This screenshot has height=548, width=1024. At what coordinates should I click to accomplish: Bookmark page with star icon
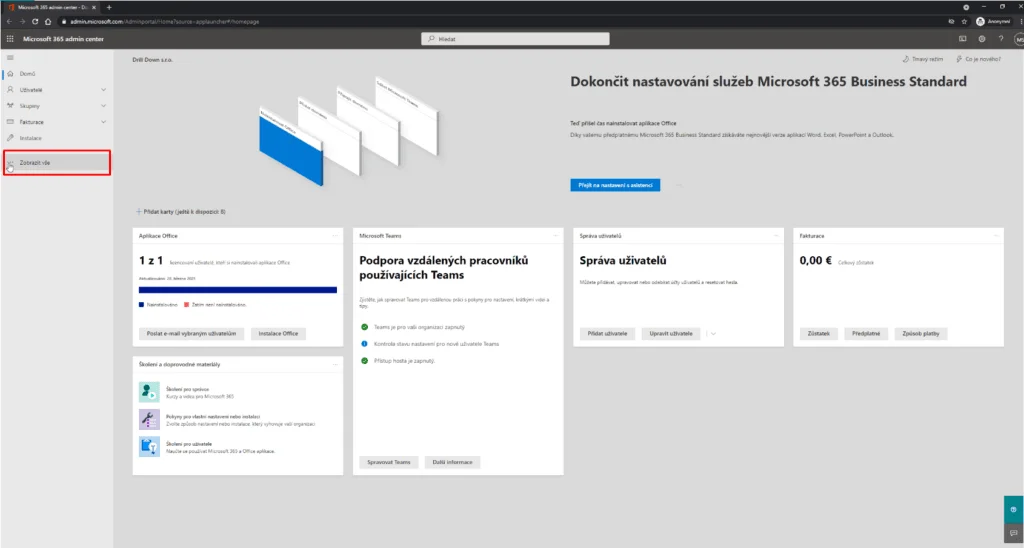coord(964,22)
